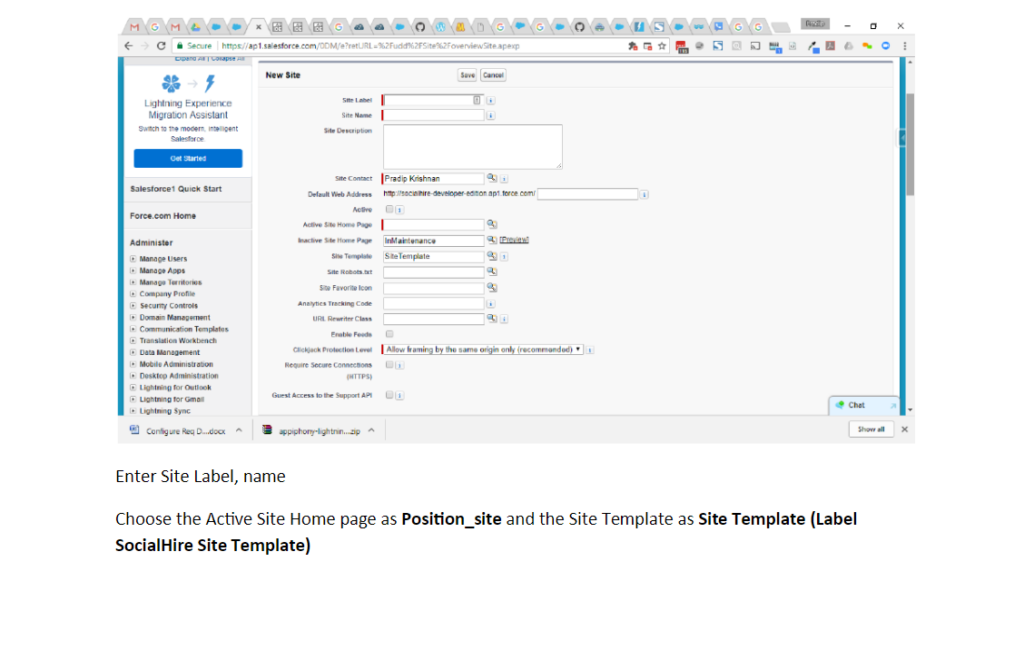Focus the Default Web Address suffix field
The width and height of the screenshot is (1024, 670).
point(587,194)
